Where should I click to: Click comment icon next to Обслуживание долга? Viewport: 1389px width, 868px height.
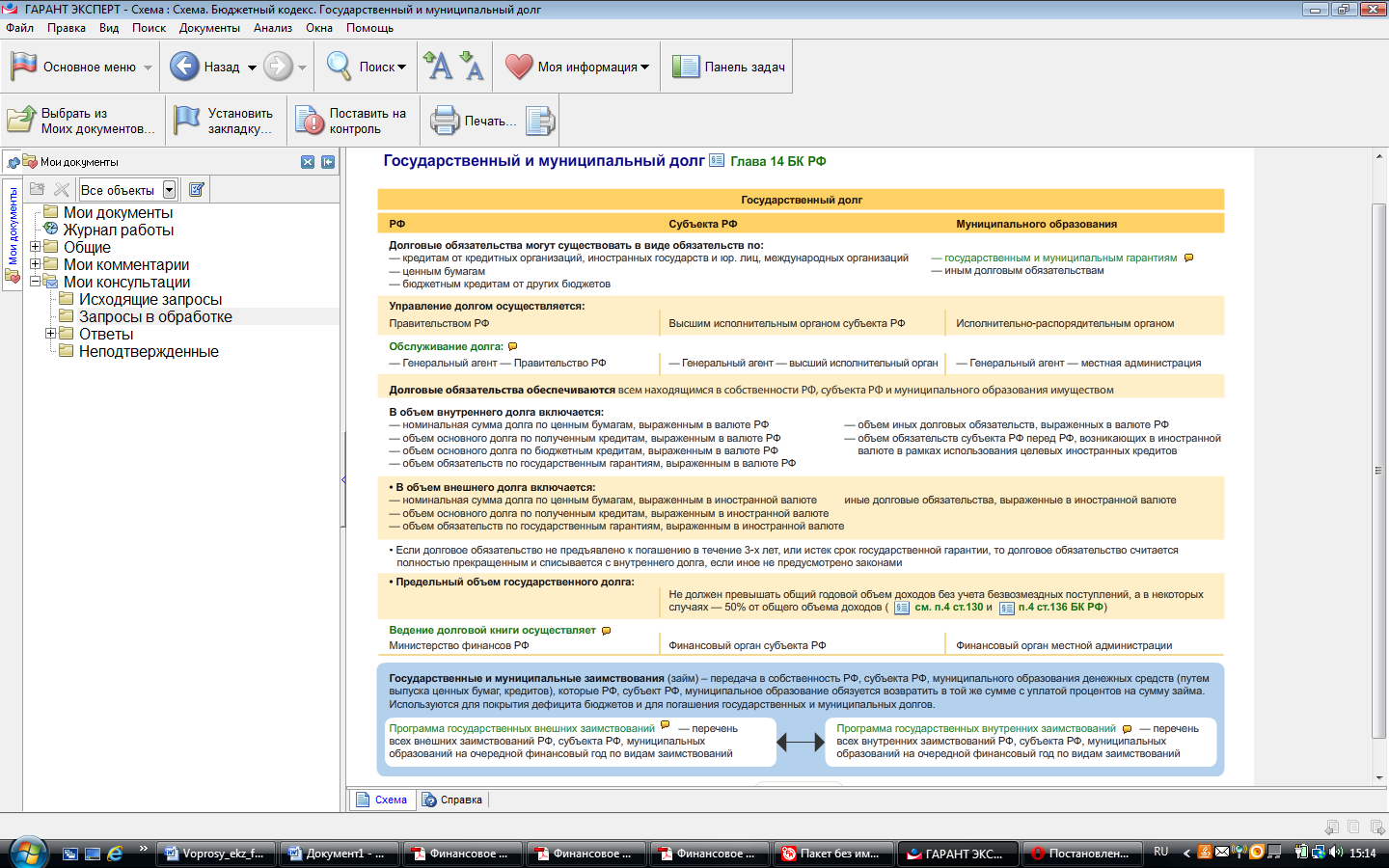[513, 346]
